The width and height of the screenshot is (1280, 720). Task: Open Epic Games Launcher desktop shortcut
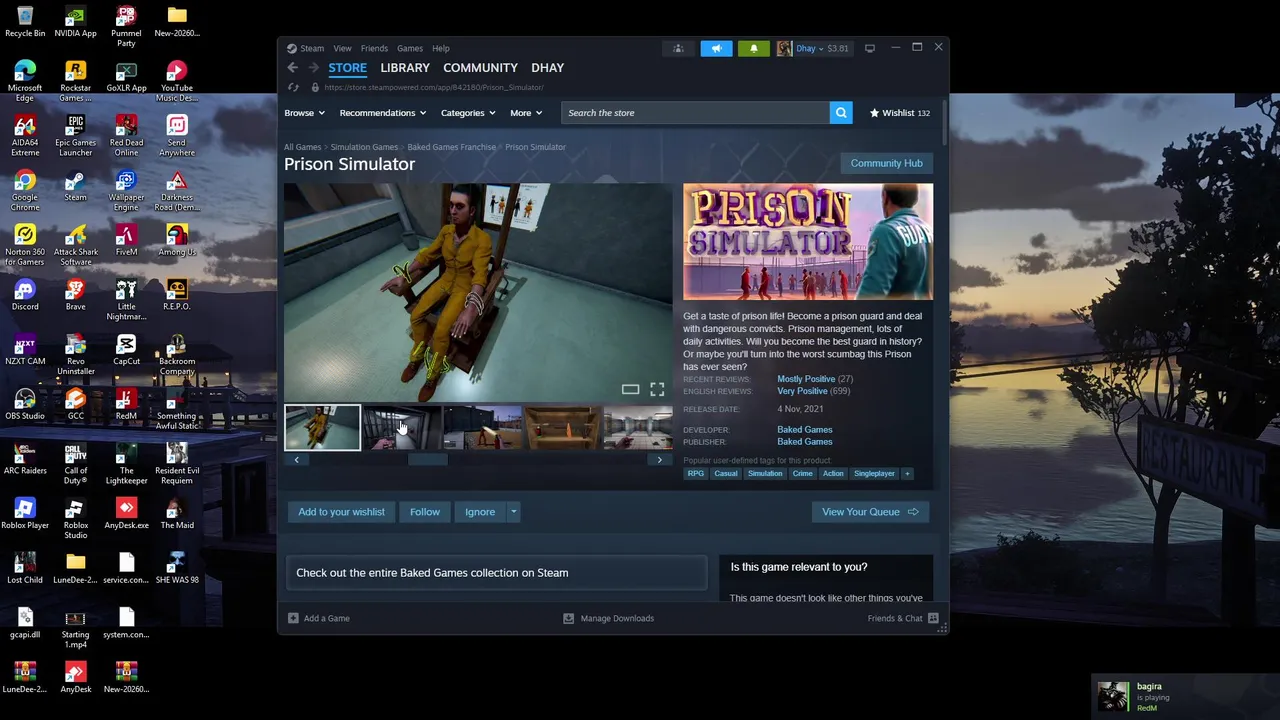point(76,136)
